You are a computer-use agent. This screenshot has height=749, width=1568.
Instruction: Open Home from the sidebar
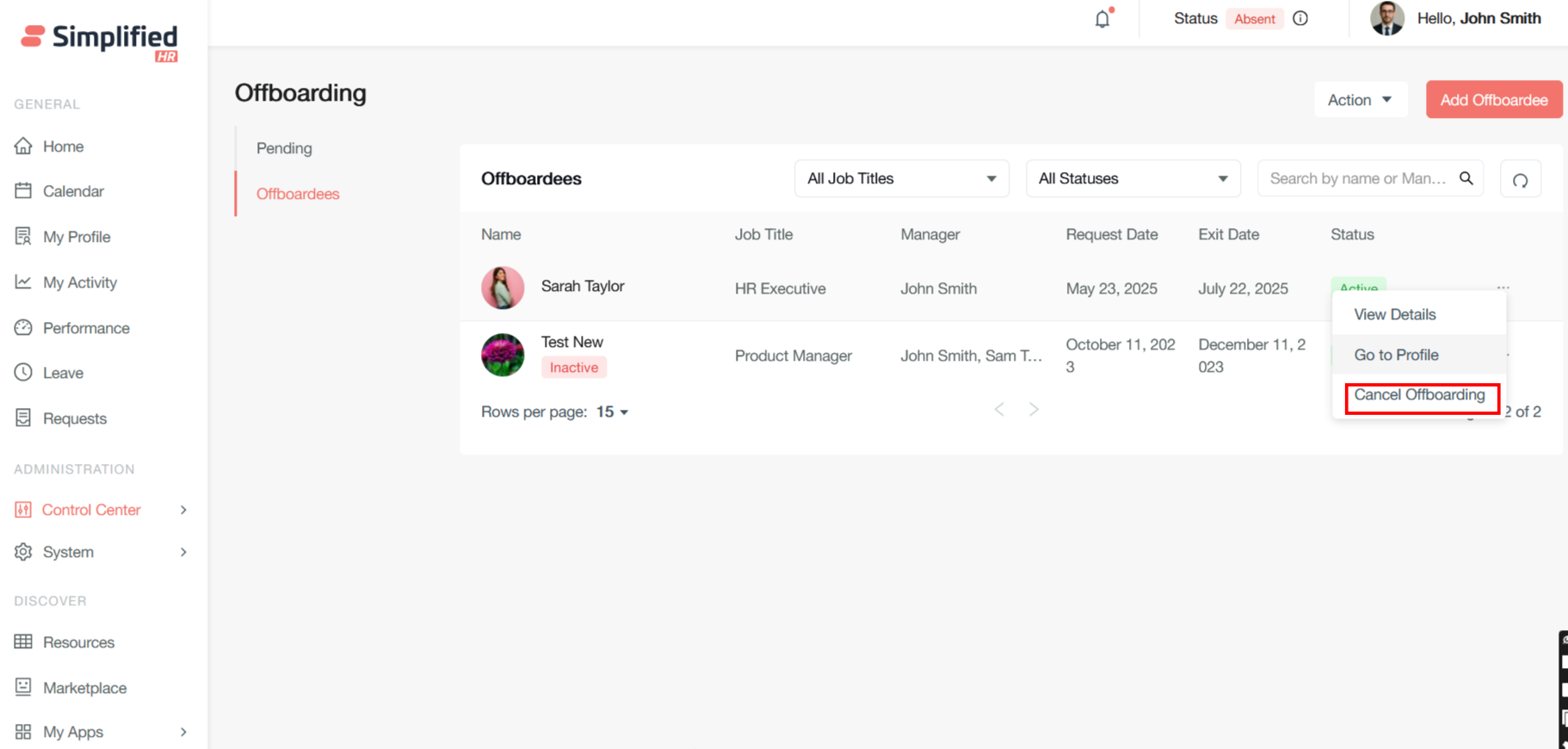click(63, 146)
